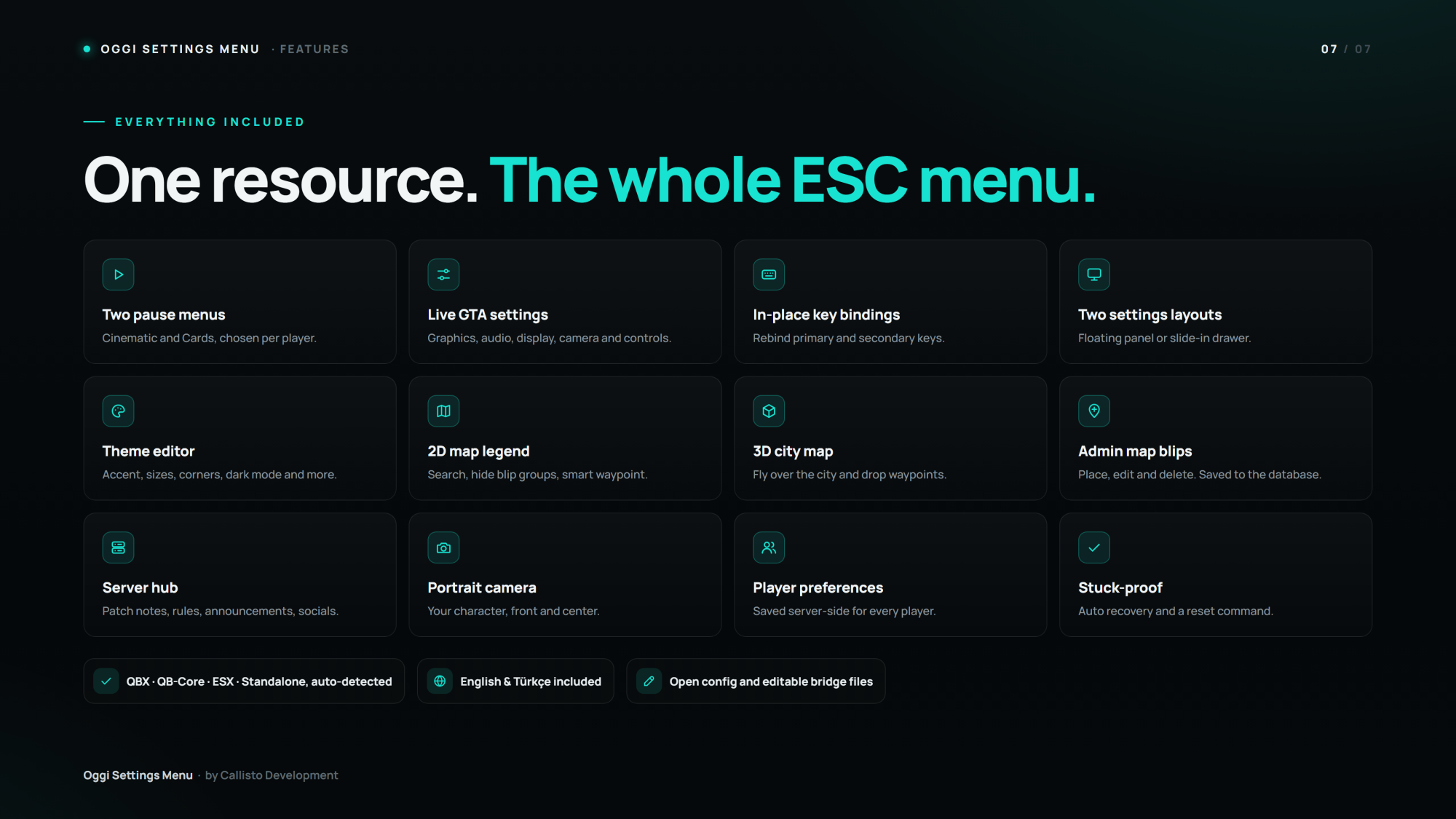Click the 'Player preferences' card title

[x=818, y=587]
